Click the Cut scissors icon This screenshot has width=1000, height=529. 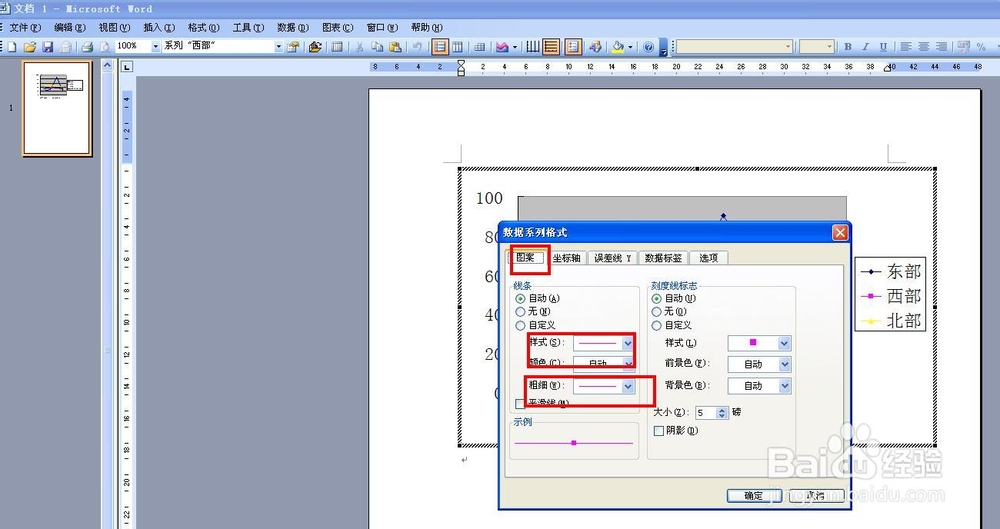click(x=359, y=47)
